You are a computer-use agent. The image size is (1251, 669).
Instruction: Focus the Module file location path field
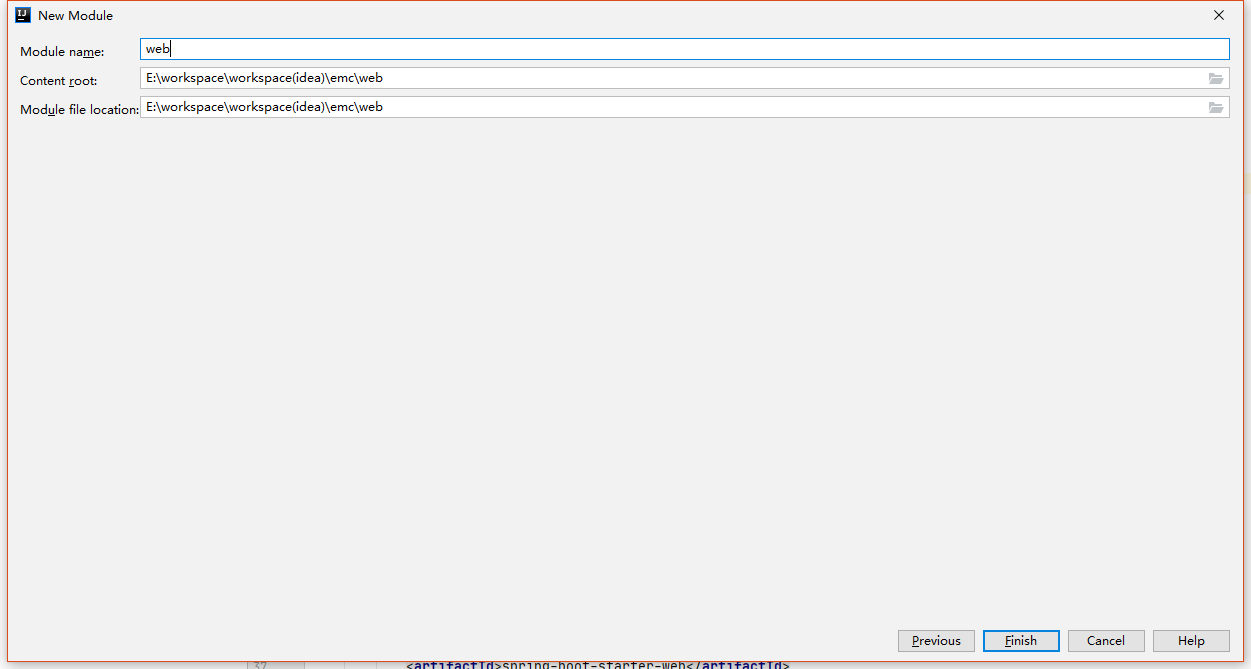coord(670,107)
